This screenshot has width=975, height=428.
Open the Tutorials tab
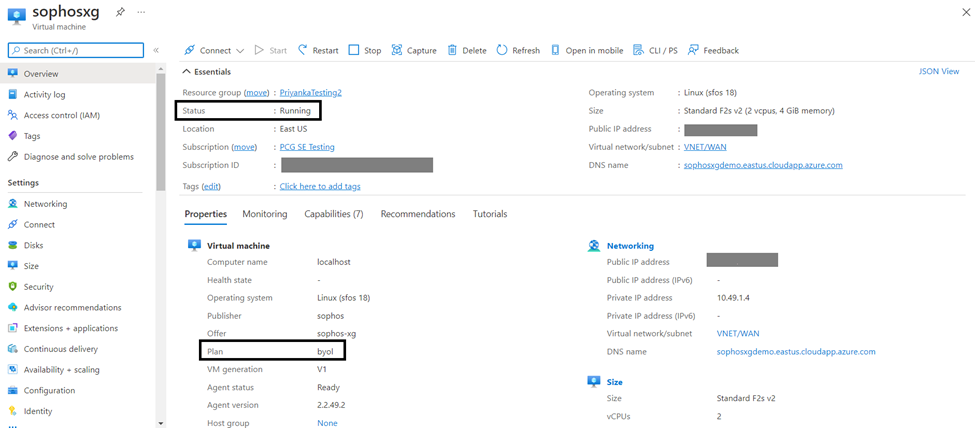[x=490, y=214]
